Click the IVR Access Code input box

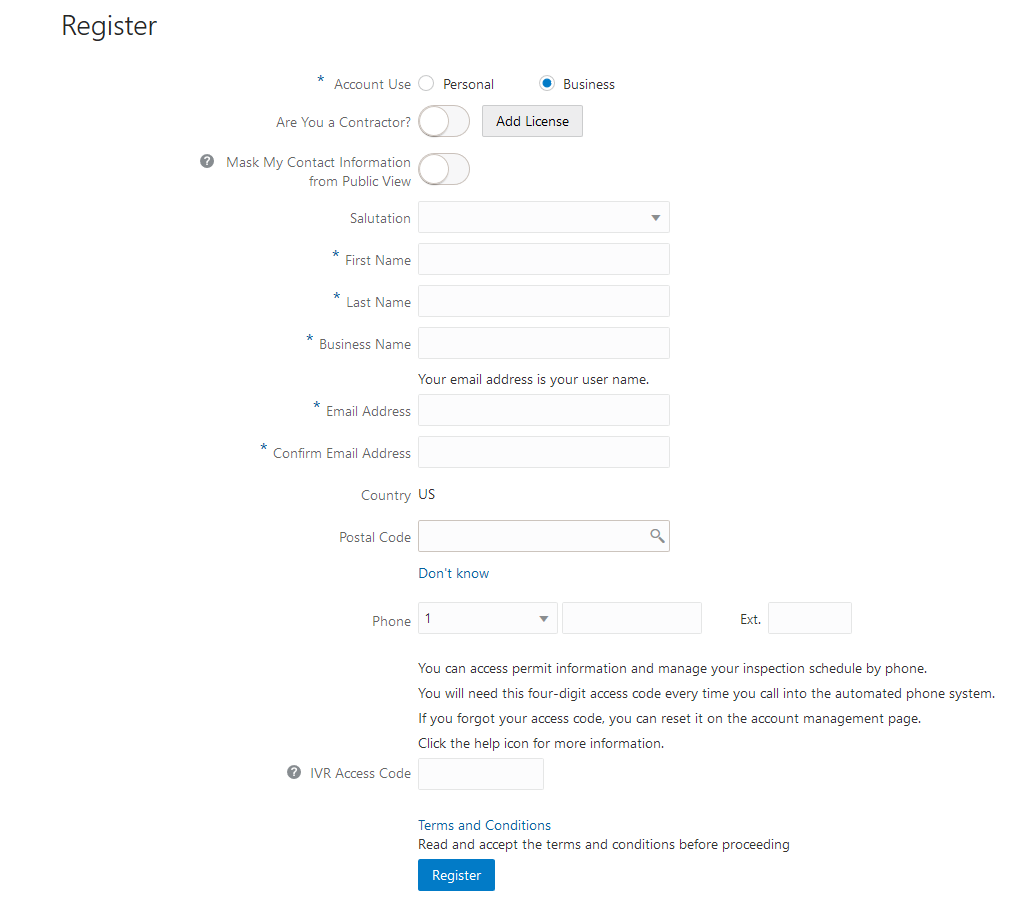pyautogui.click(x=480, y=773)
